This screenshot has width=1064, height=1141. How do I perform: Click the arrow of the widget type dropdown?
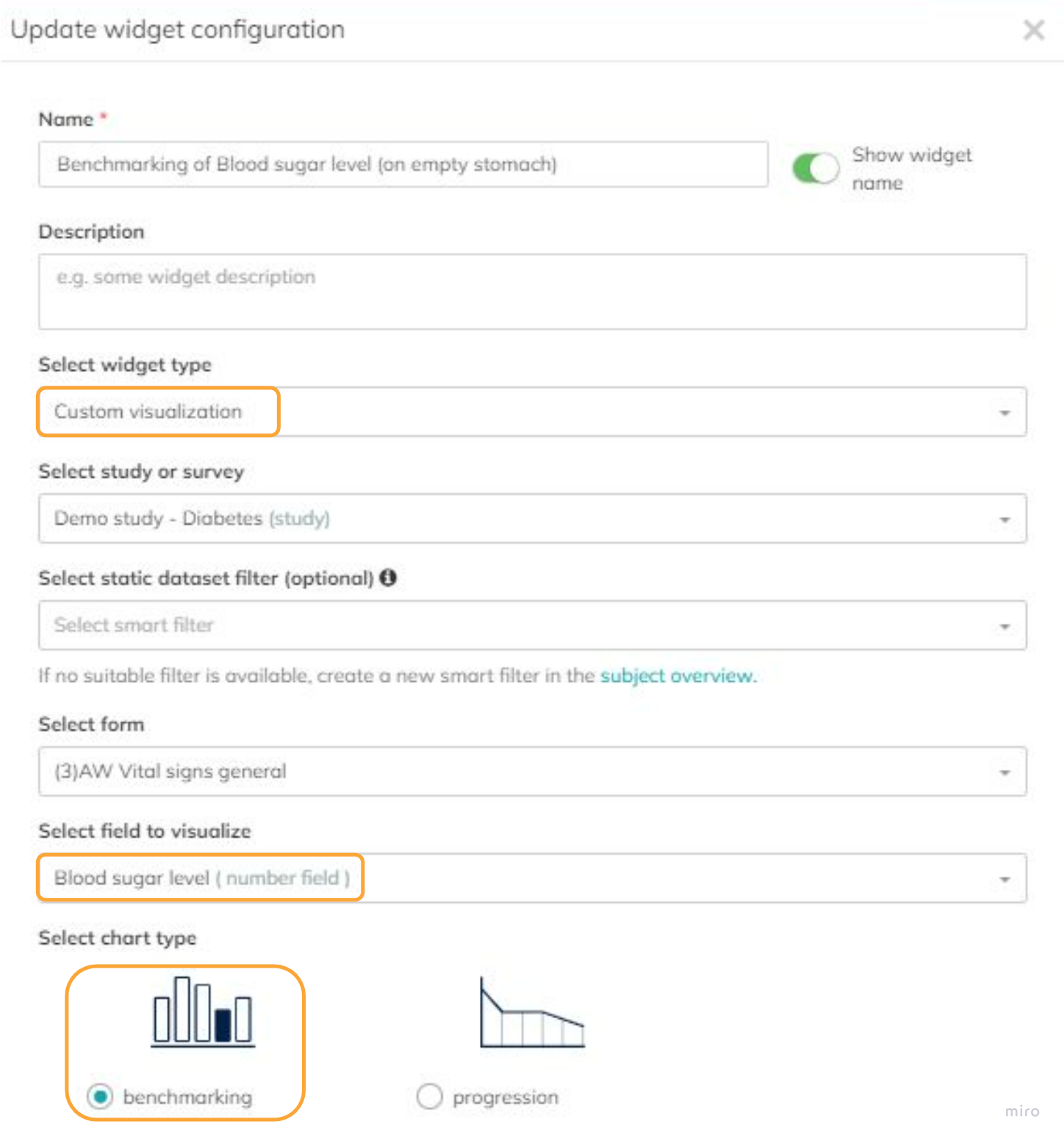(1004, 413)
